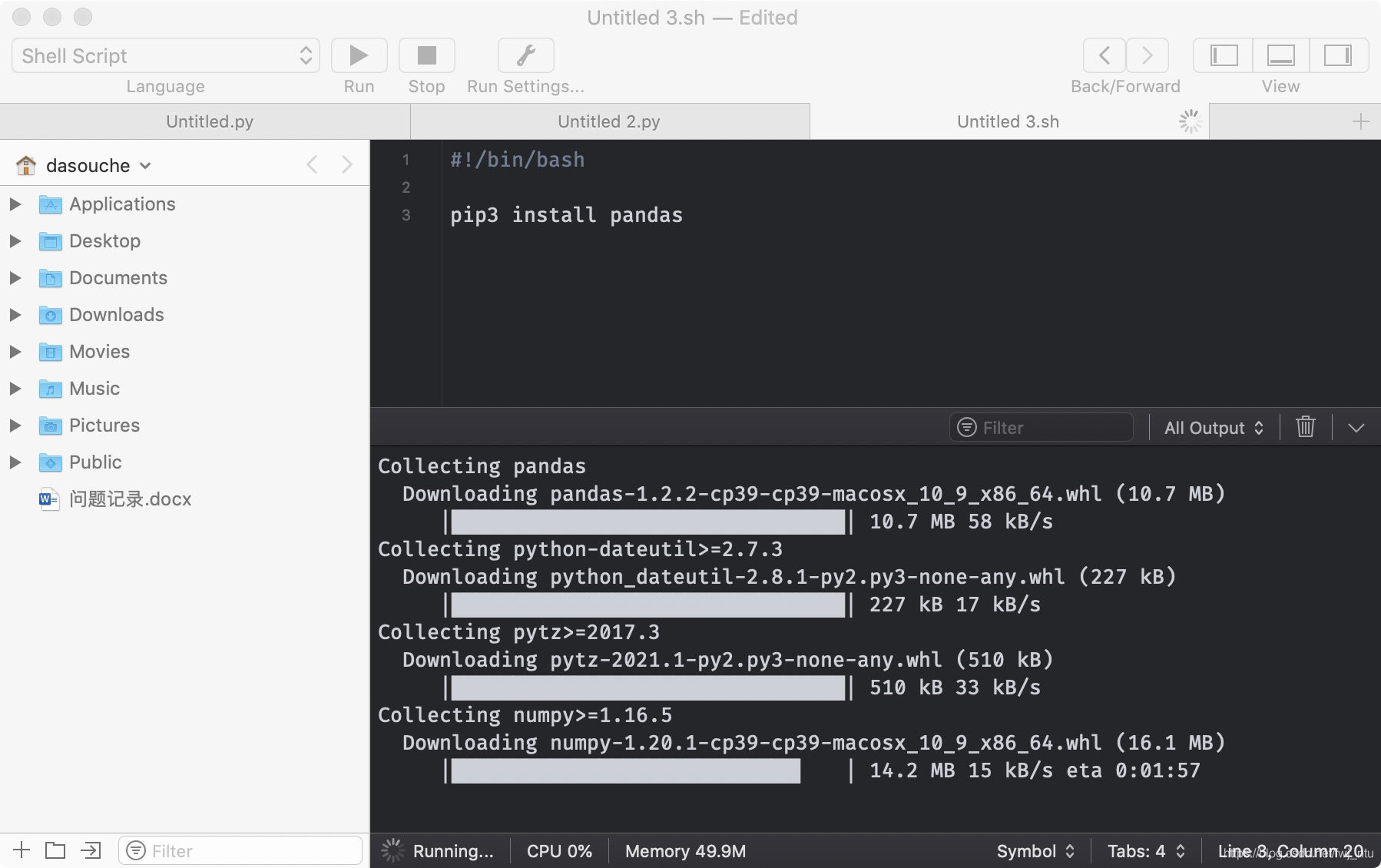Click code line 'pip3 install pandas'
Image resolution: width=1381 pixels, height=868 pixels.
click(x=566, y=215)
